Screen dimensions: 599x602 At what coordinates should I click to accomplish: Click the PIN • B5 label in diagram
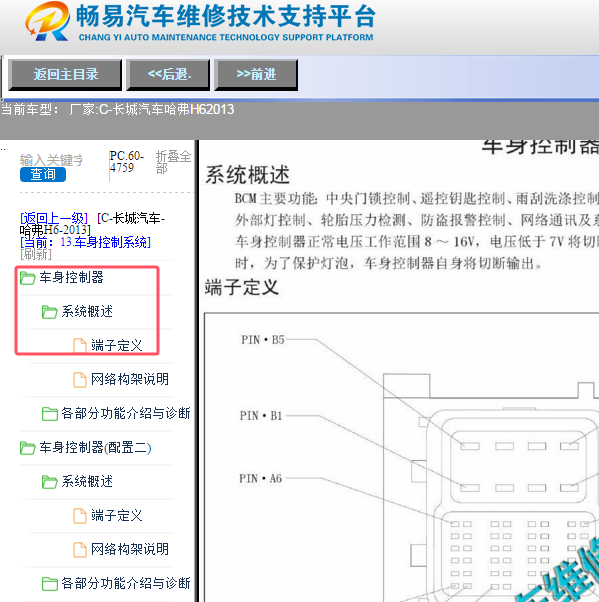[263, 340]
